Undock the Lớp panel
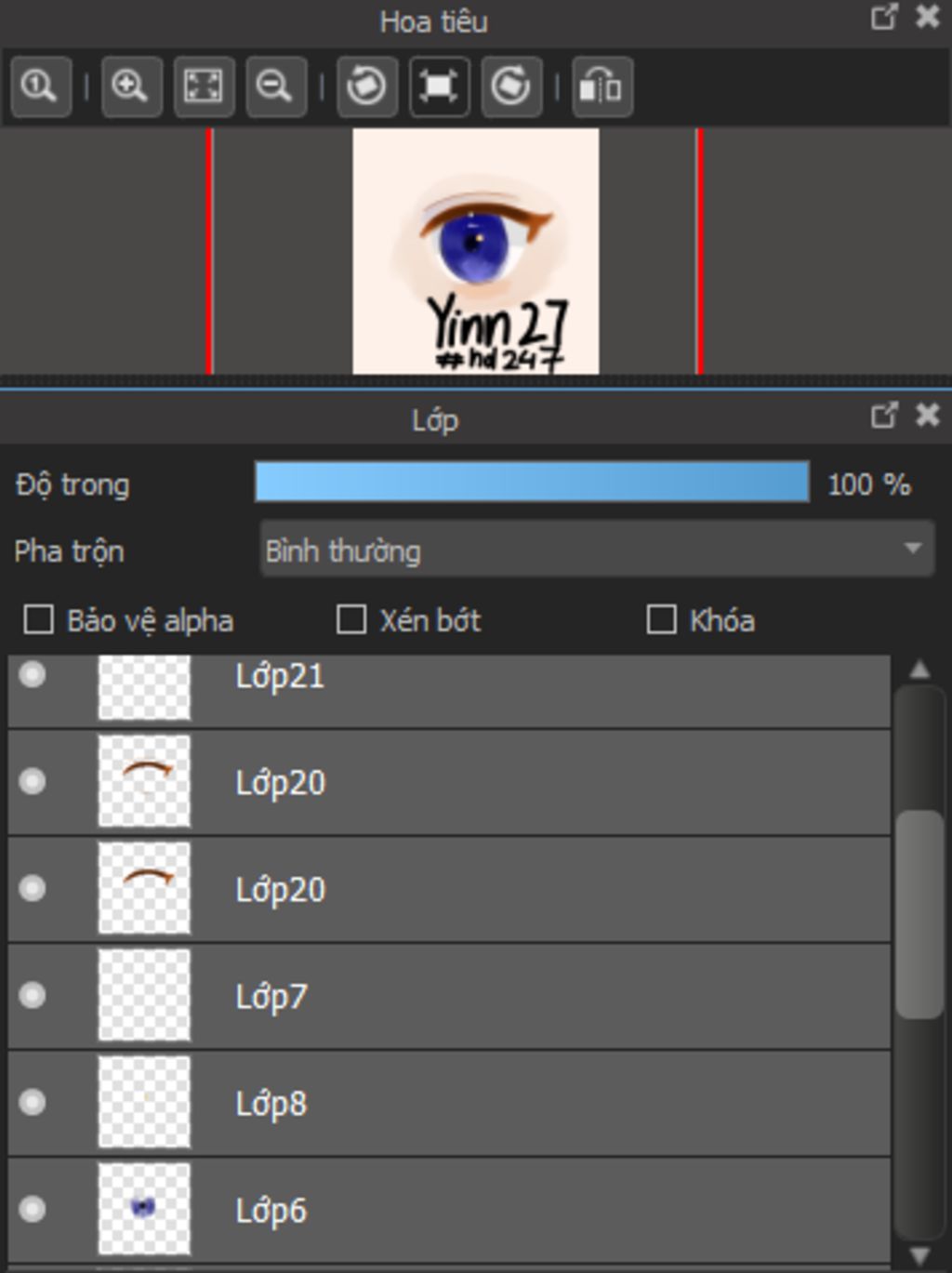Viewport: 952px width, 1273px height. [883, 415]
